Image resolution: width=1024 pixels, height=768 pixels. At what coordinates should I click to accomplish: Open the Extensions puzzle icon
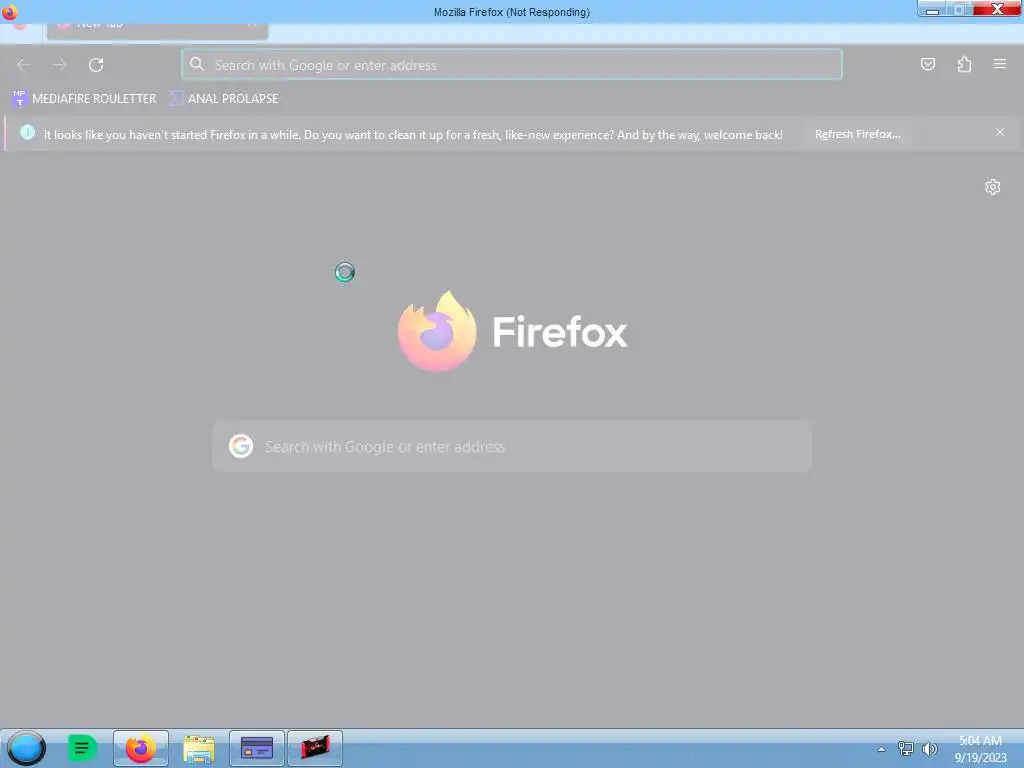pos(964,64)
